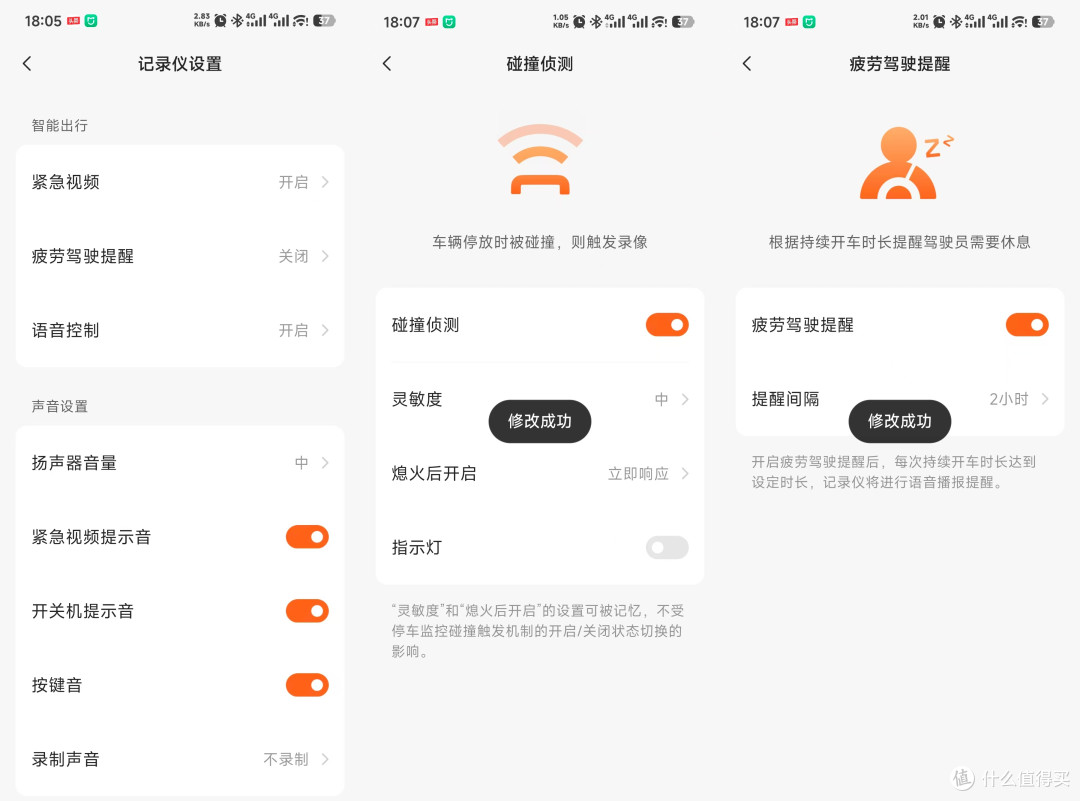Open the 紧急视频 settings row
1080x801 pixels.
180,182
